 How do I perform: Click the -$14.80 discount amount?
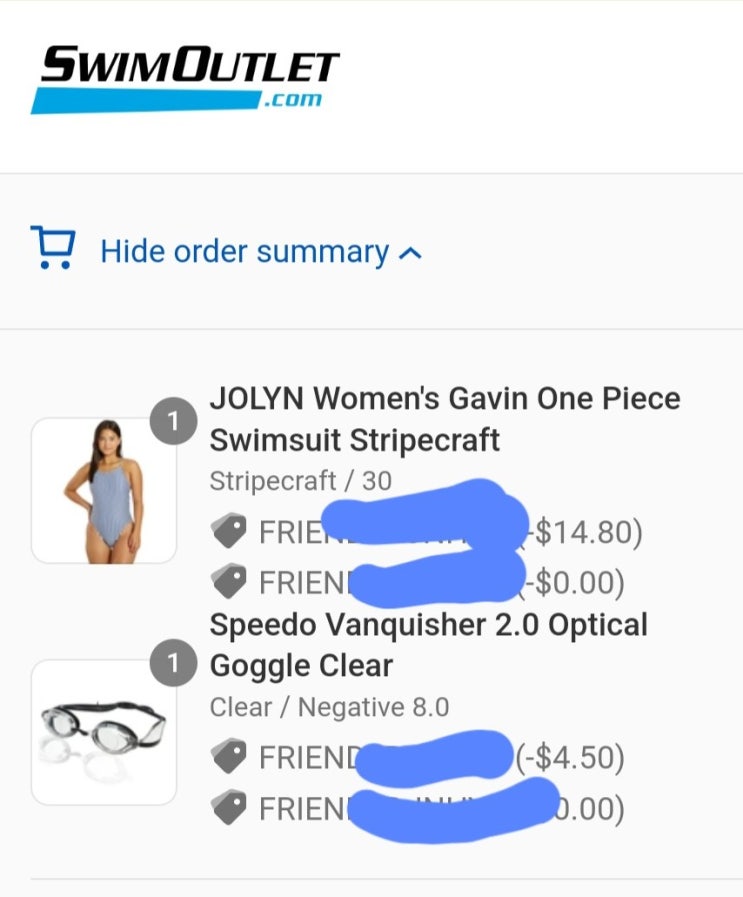585,531
